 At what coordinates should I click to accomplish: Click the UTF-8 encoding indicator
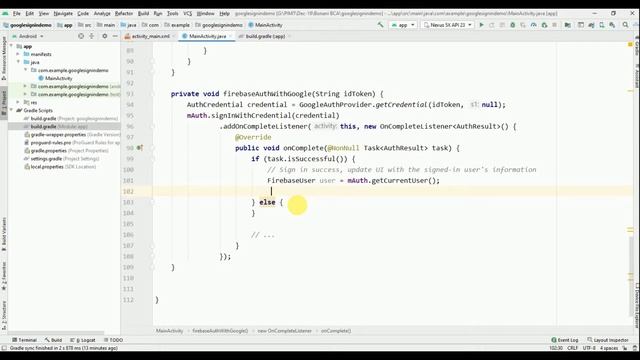pos(589,348)
